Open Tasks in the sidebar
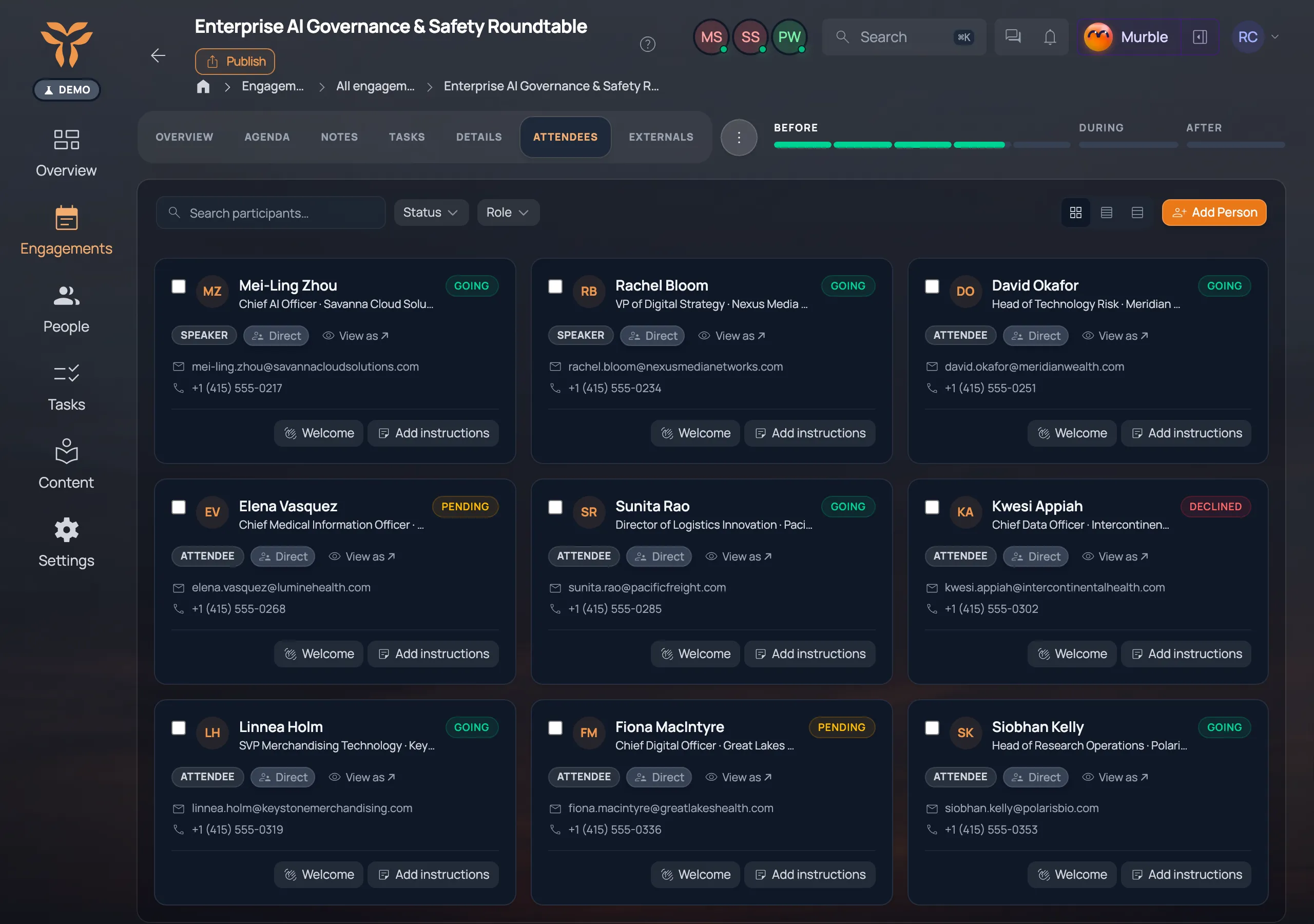 coord(66,387)
